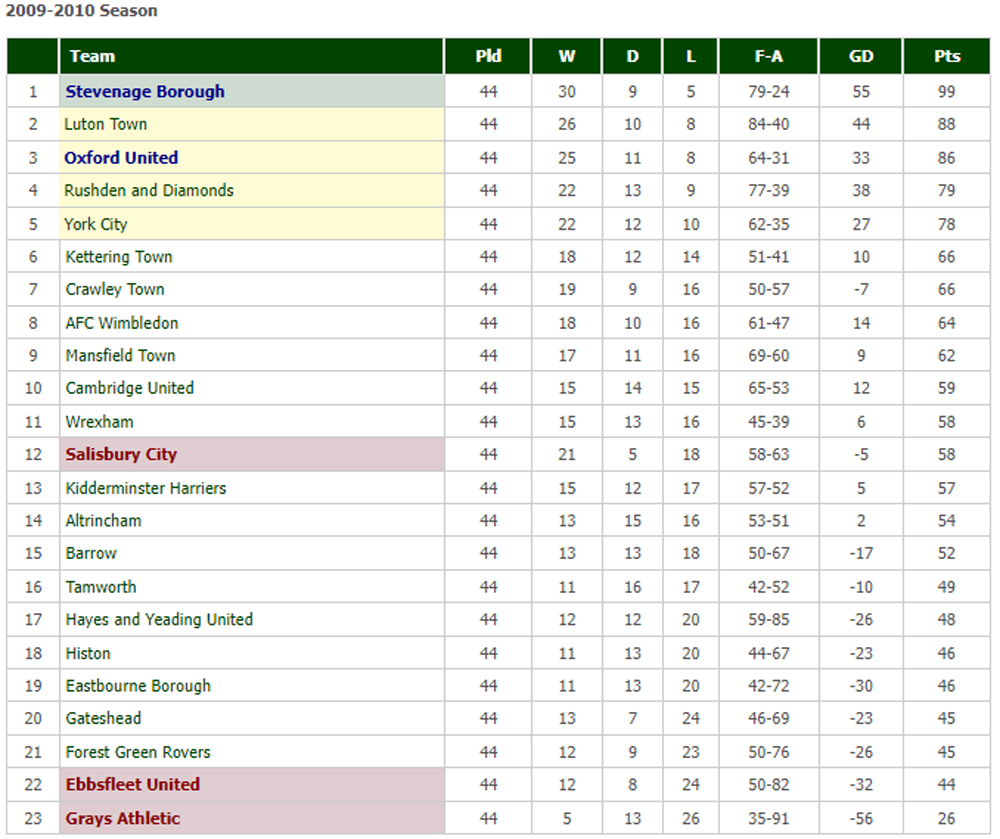The image size is (1000, 839).
Task: Click Stevenage Borough's 99 points cell
Action: pos(946,91)
